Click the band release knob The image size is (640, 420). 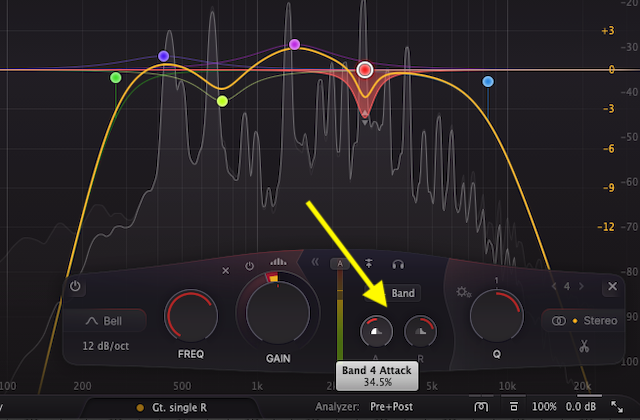click(418, 331)
